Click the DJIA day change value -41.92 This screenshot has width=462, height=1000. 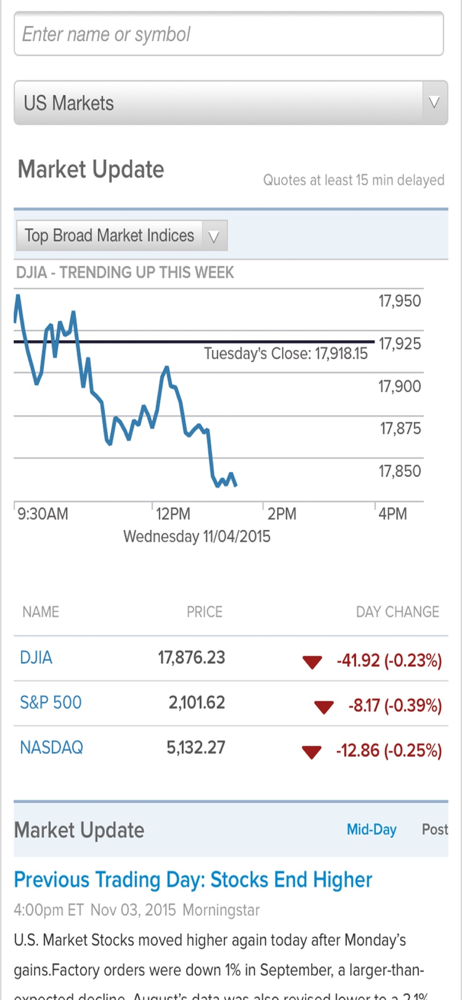(x=357, y=662)
